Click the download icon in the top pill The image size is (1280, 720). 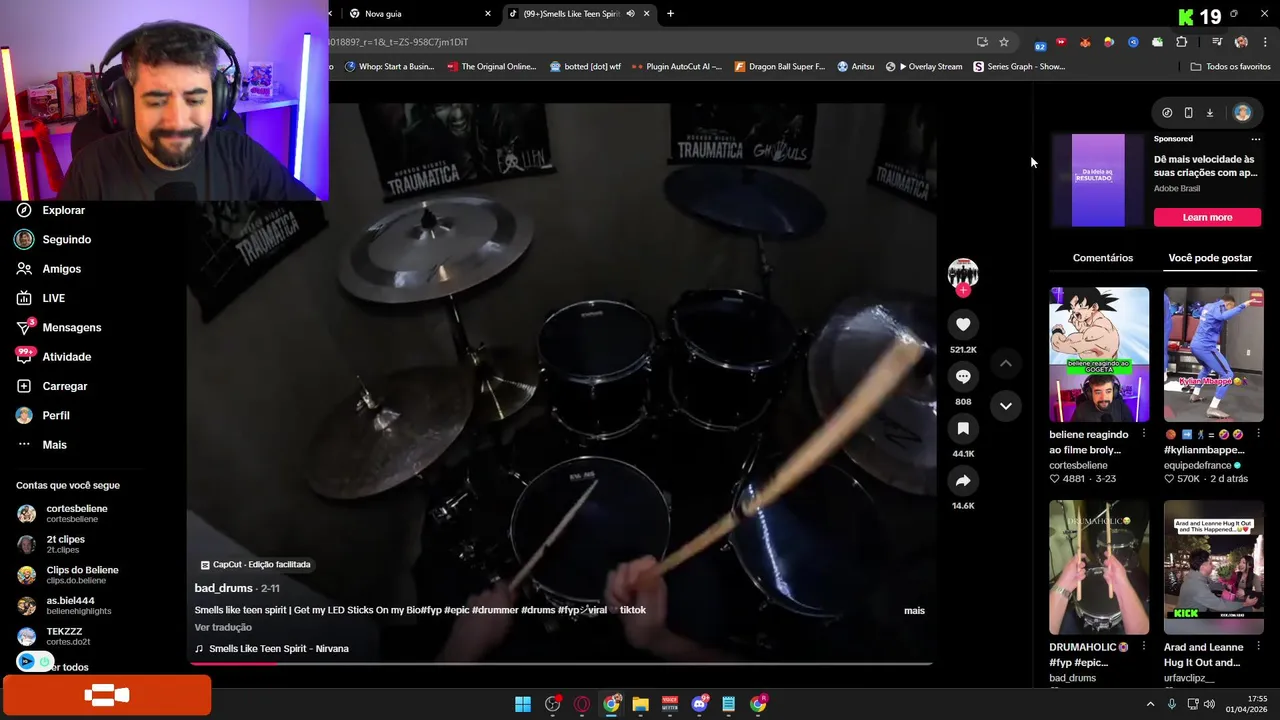[x=1209, y=113]
